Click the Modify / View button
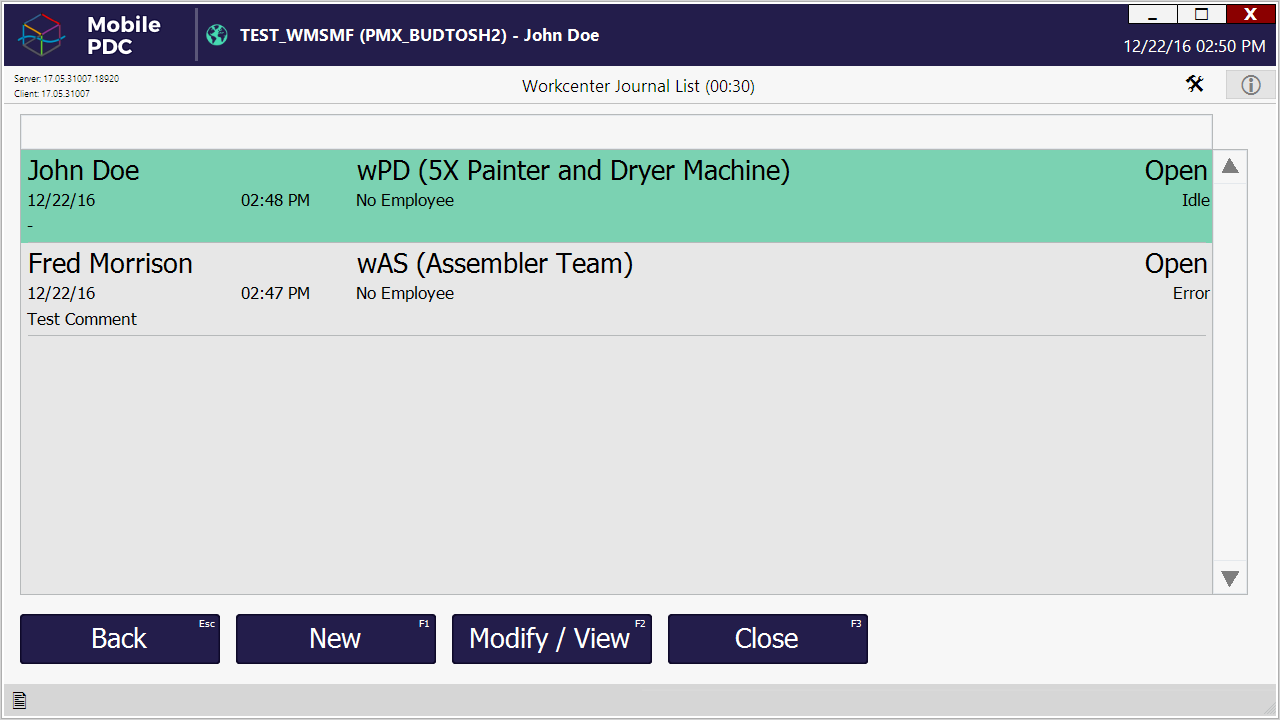The width and height of the screenshot is (1280, 720). point(551,639)
